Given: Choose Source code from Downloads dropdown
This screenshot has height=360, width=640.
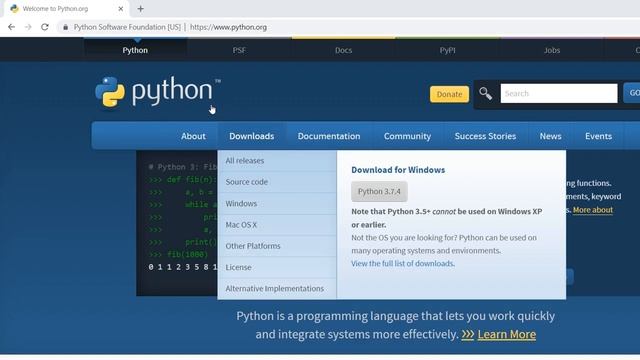Looking at the screenshot, I should point(277,182).
